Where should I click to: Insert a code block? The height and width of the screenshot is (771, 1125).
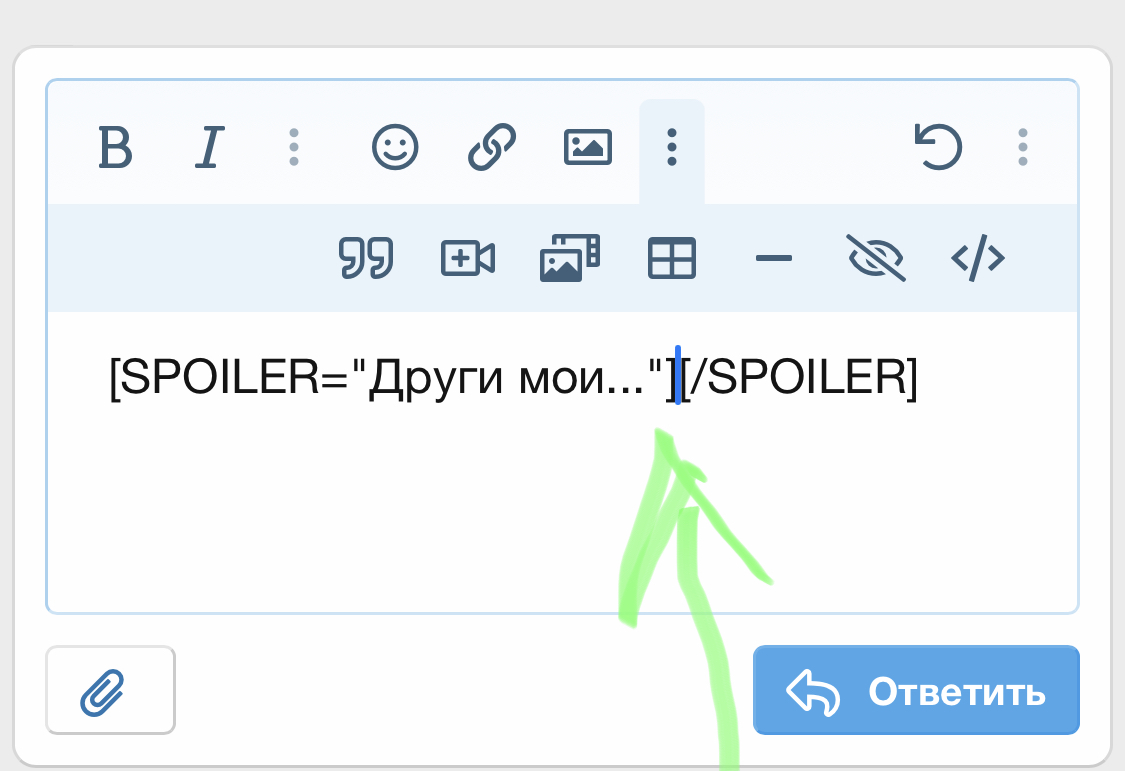coord(977,259)
